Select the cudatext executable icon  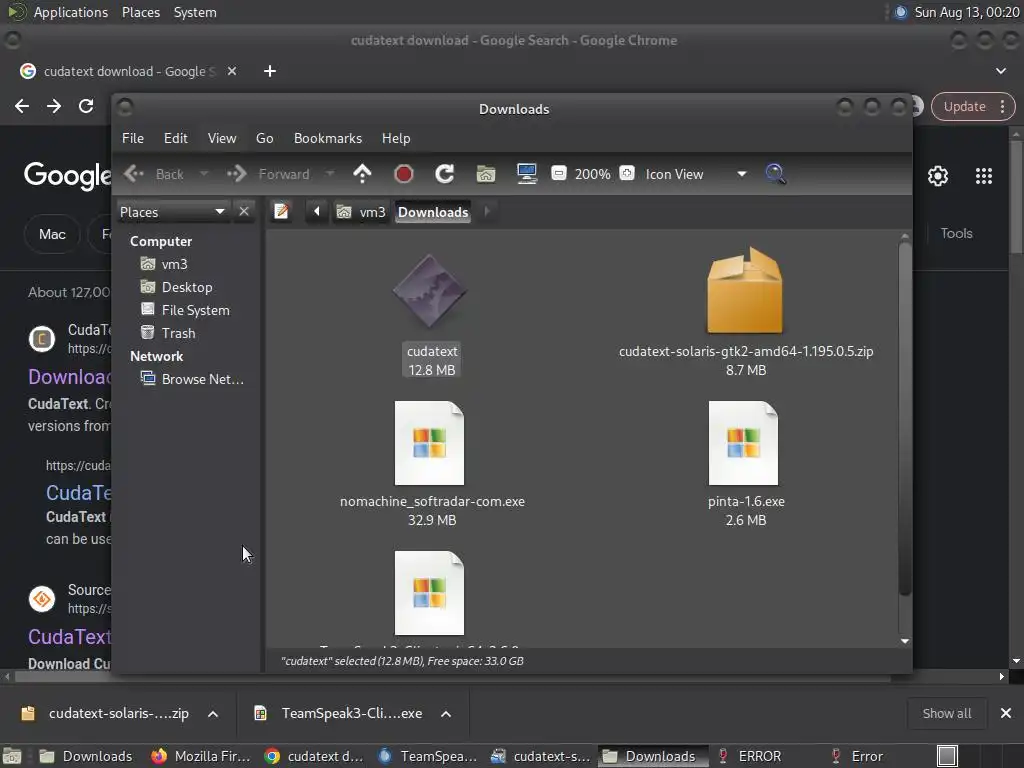(x=430, y=291)
